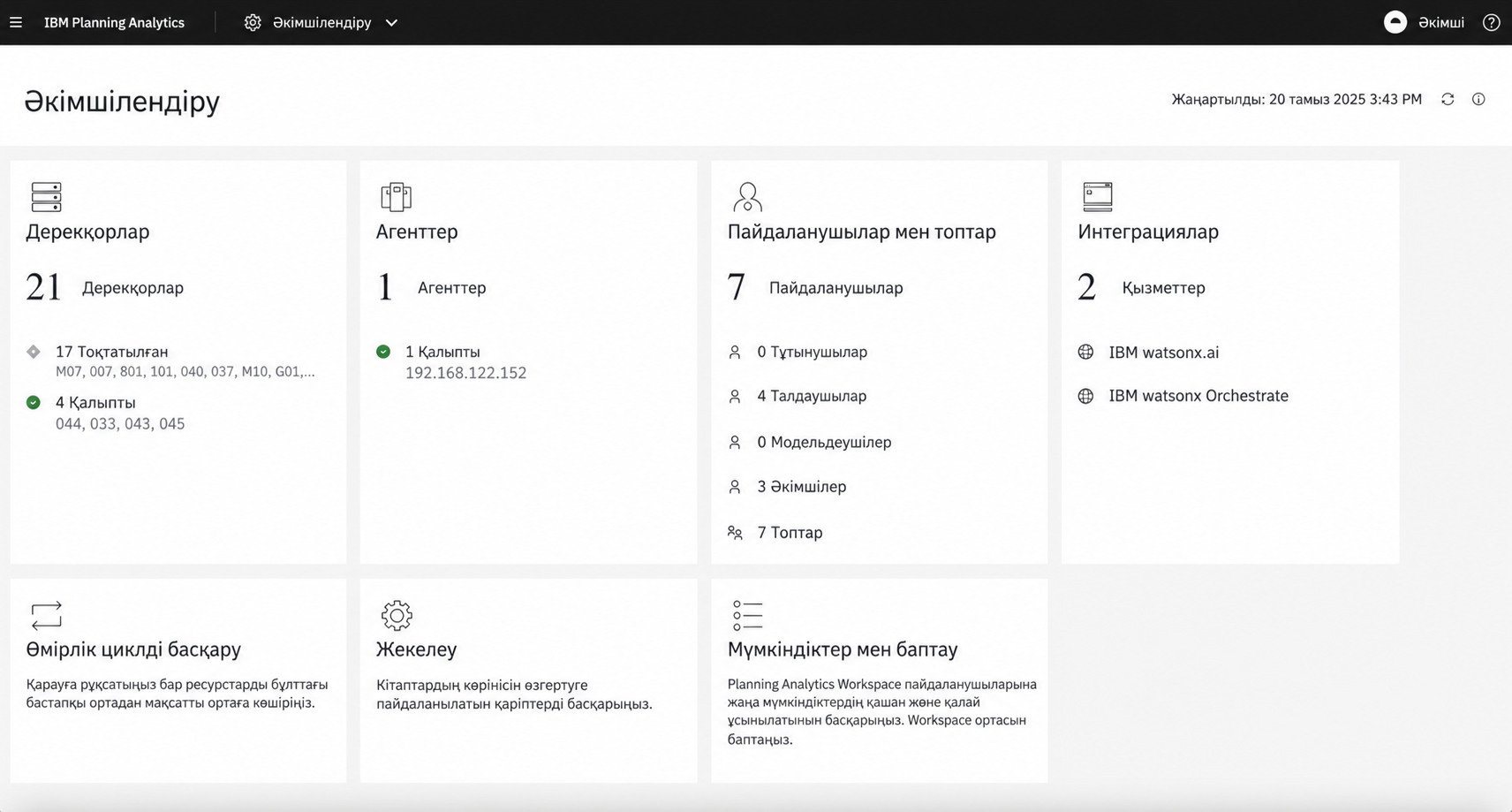Image resolution: width=1512 pixels, height=812 pixels.
Task: Click the Интеграциялар window icon
Action: (x=1098, y=197)
